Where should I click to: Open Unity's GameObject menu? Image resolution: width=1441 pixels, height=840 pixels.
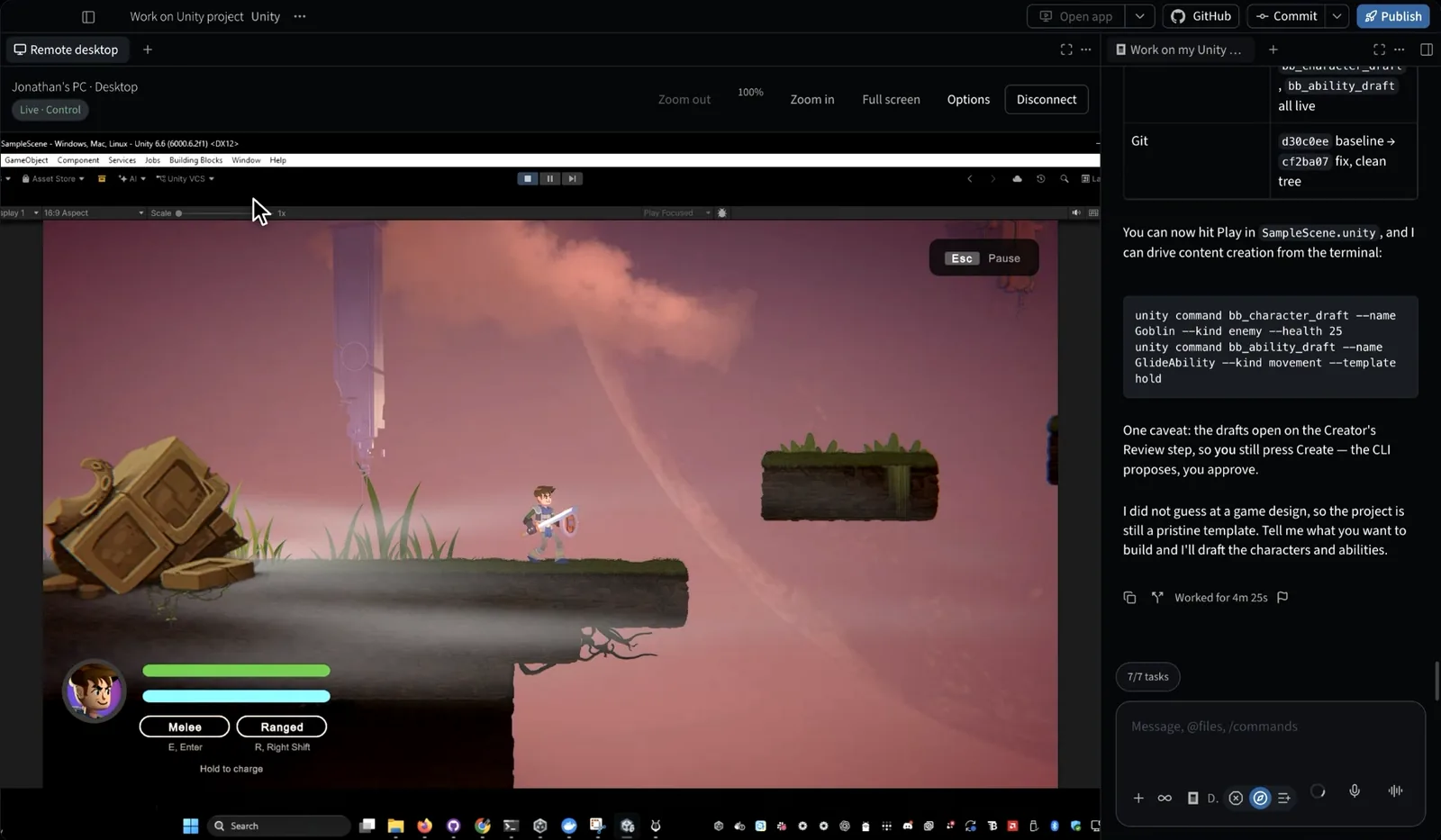coord(26,160)
